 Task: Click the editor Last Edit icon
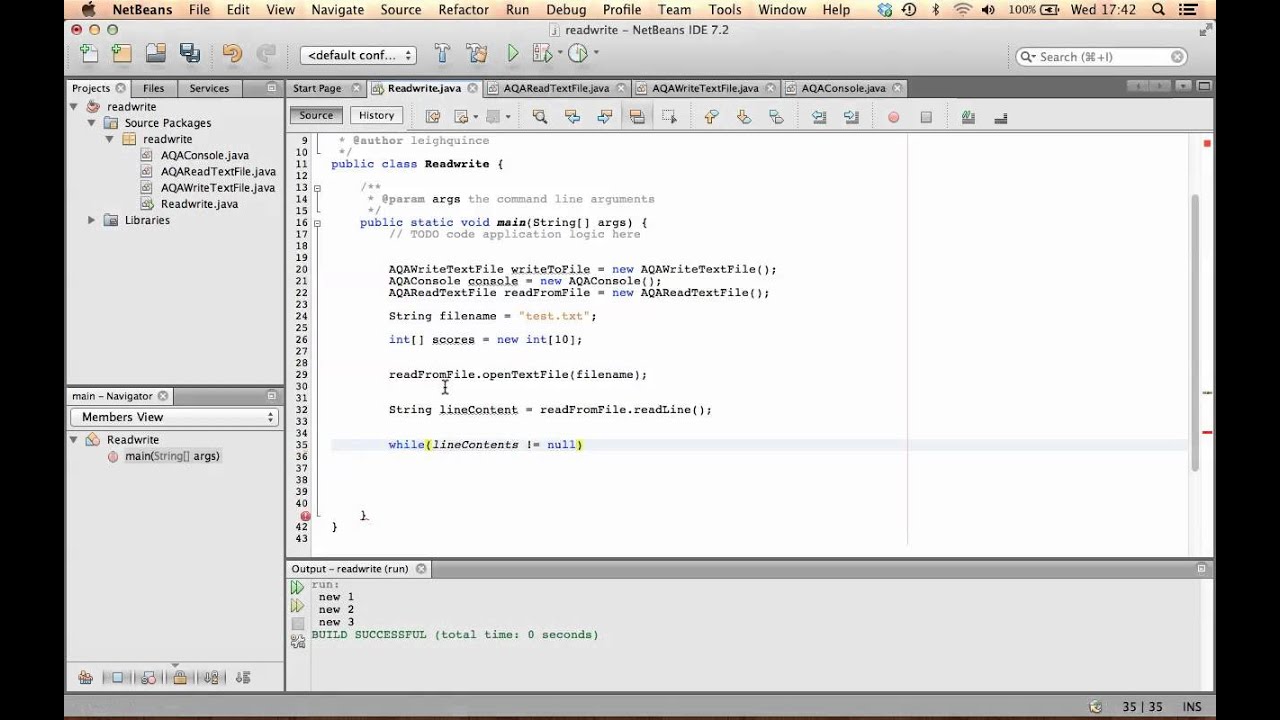pyautogui.click(x=433, y=117)
